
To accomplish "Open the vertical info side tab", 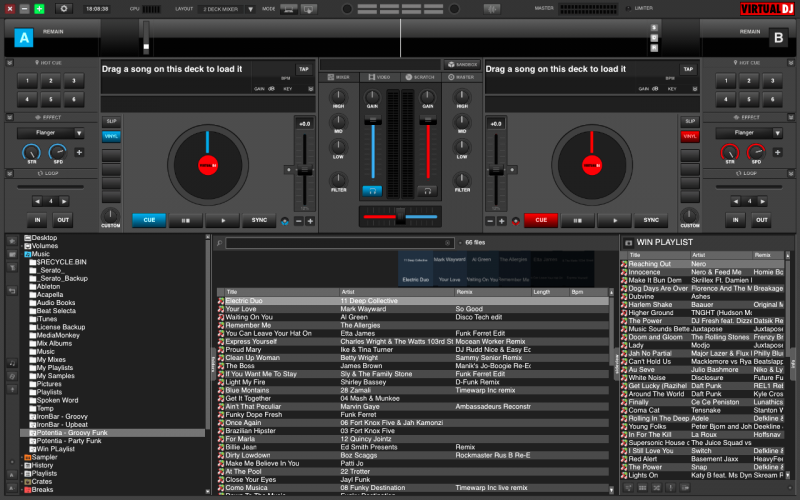I will [792, 364].
